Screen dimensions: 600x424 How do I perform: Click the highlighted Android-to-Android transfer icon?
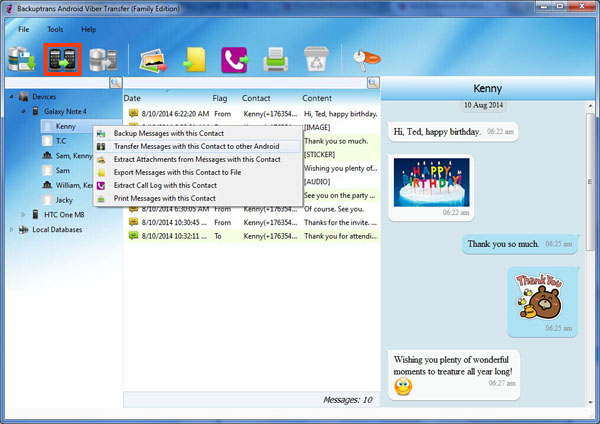click(62, 59)
